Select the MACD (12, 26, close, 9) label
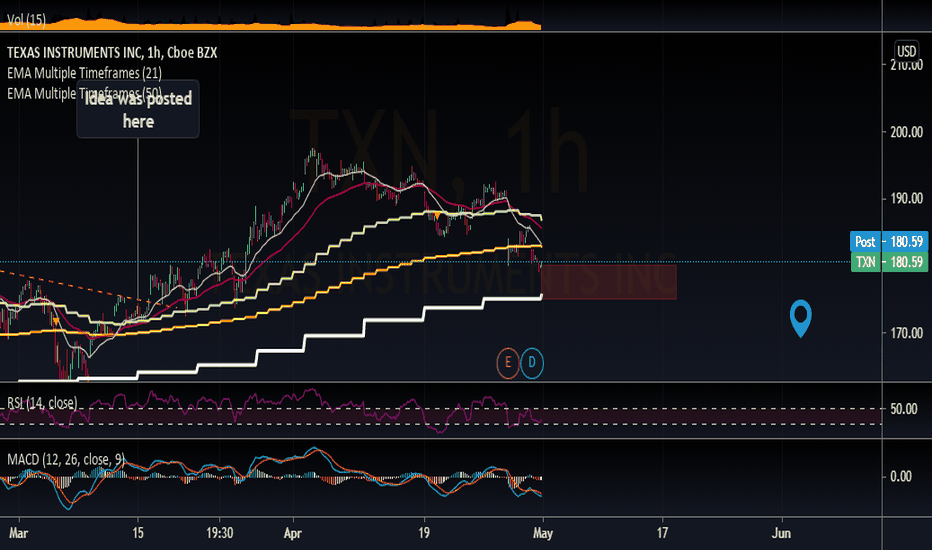 pos(66,459)
